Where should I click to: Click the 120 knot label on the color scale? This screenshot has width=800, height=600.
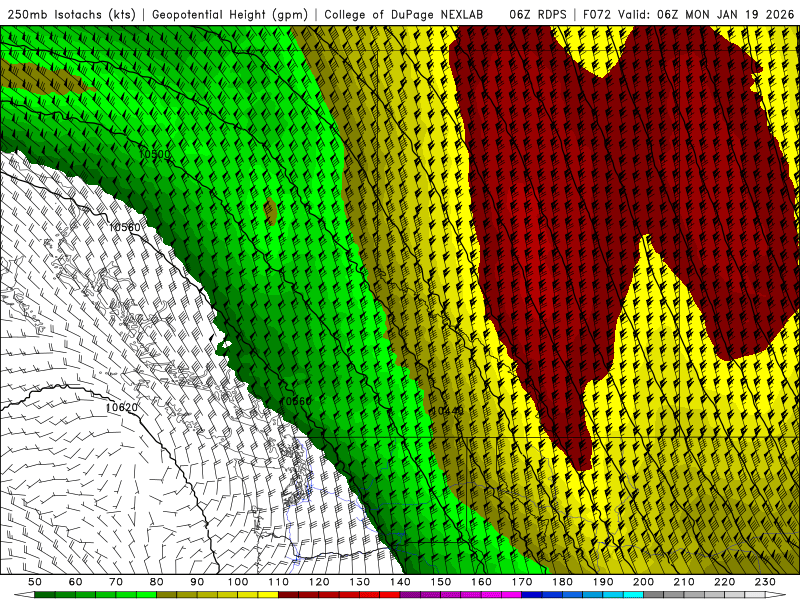319,582
